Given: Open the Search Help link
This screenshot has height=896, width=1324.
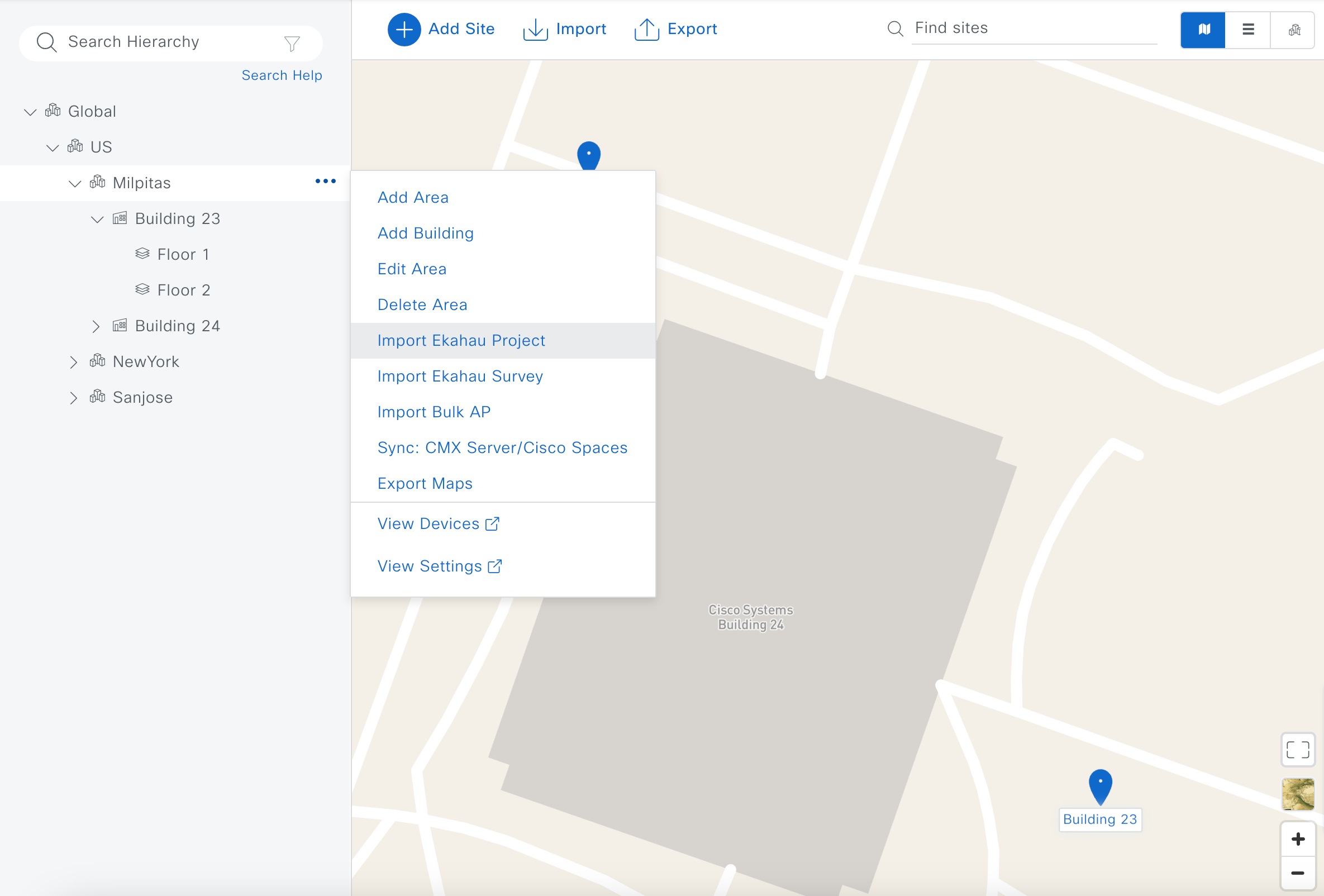Looking at the screenshot, I should click(x=282, y=75).
